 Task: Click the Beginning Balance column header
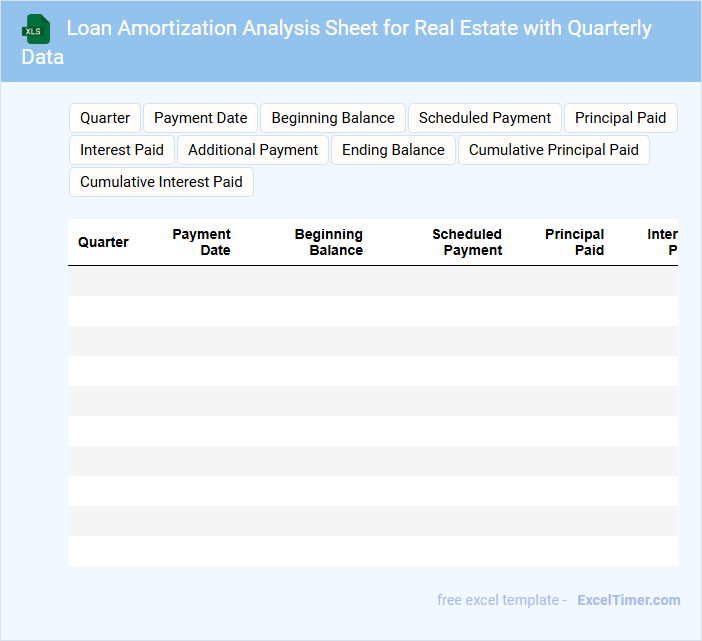click(329, 242)
